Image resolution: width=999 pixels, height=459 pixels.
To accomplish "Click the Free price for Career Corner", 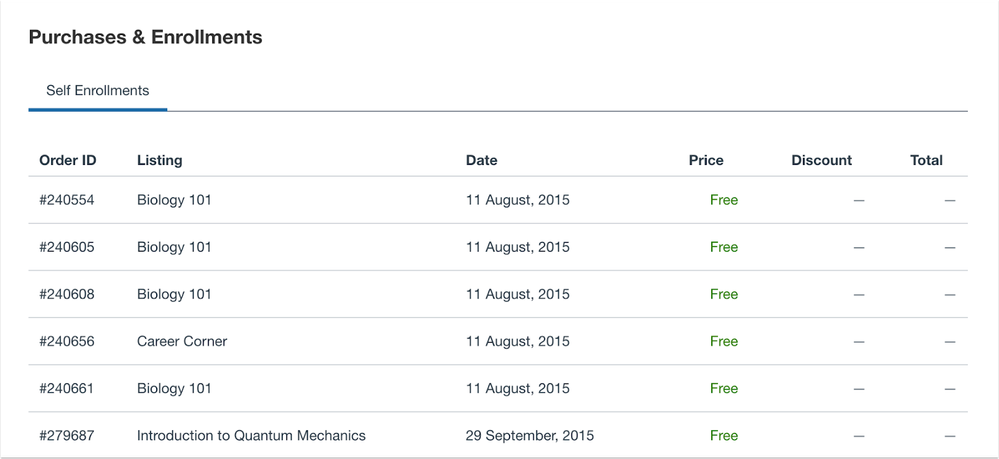I will (x=724, y=342).
